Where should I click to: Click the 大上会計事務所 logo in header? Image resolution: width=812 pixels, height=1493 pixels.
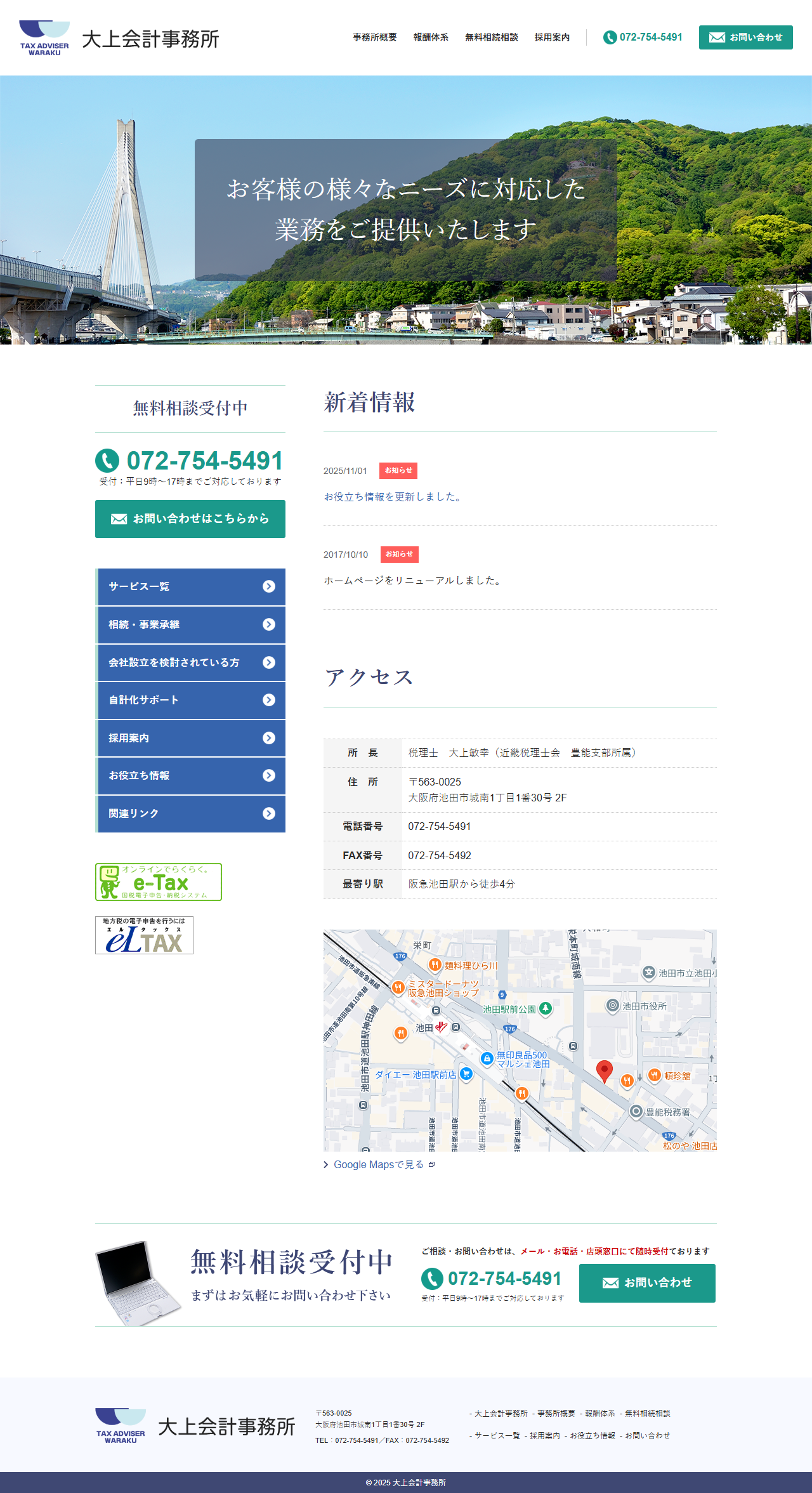[119, 38]
